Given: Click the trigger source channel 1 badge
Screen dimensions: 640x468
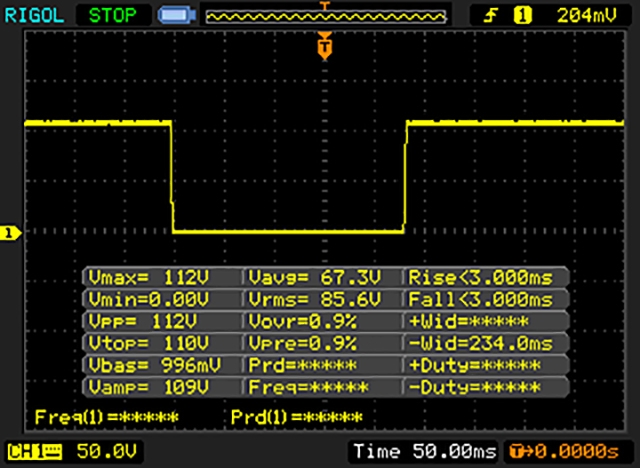Looking at the screenshot, I should pyautogui.click(x=522, y=16).
